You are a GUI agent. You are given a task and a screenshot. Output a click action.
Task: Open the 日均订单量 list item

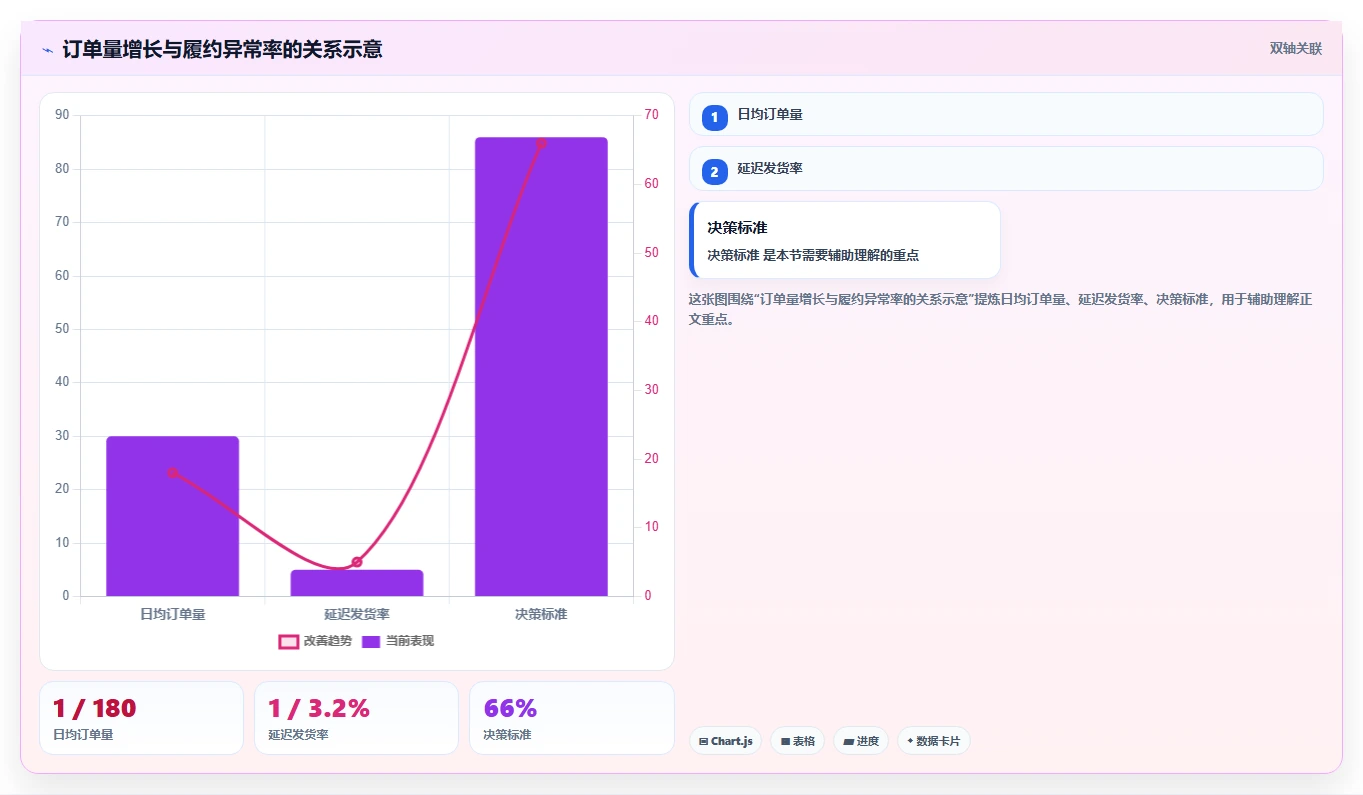click(x=1006, y=114)
